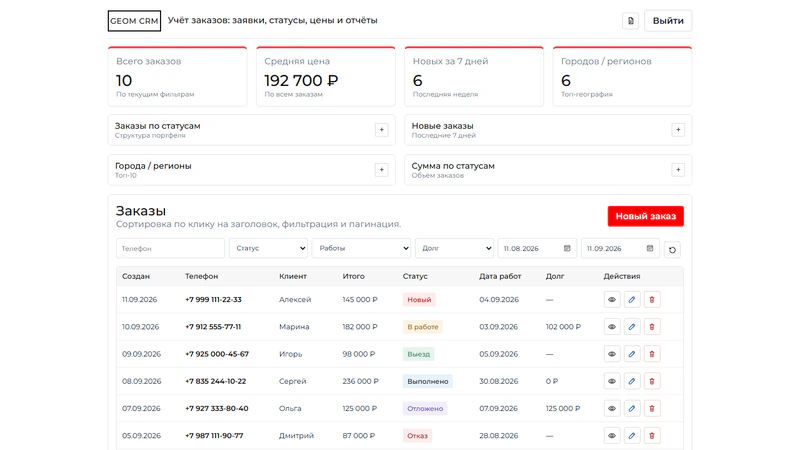The width and height of the screenshot is (800, 450).
Task: View Игорь's order with the eye icon
Action: click(612, 354)
